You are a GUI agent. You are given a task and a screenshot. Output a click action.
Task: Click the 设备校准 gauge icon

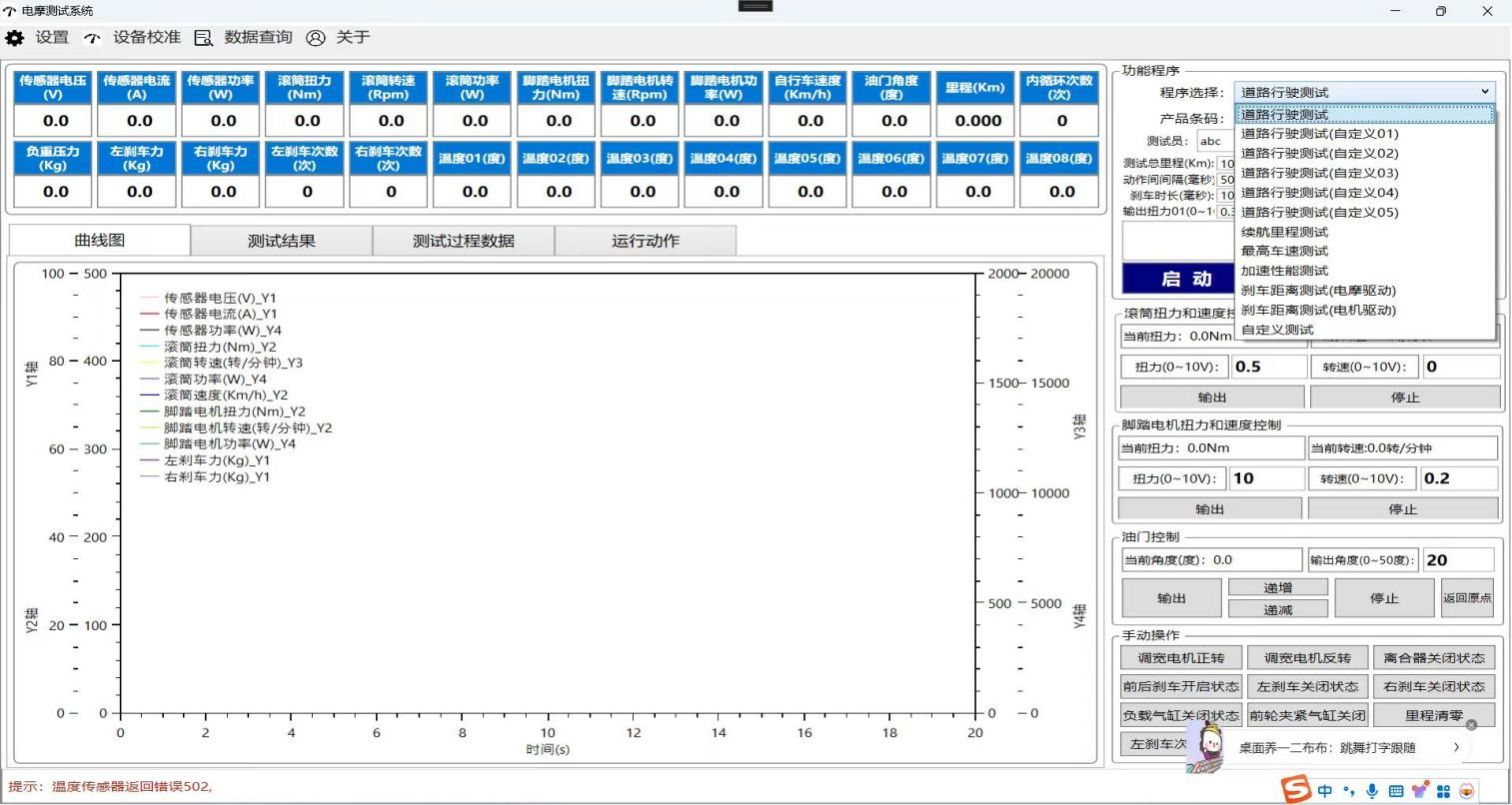pos(92,38)
